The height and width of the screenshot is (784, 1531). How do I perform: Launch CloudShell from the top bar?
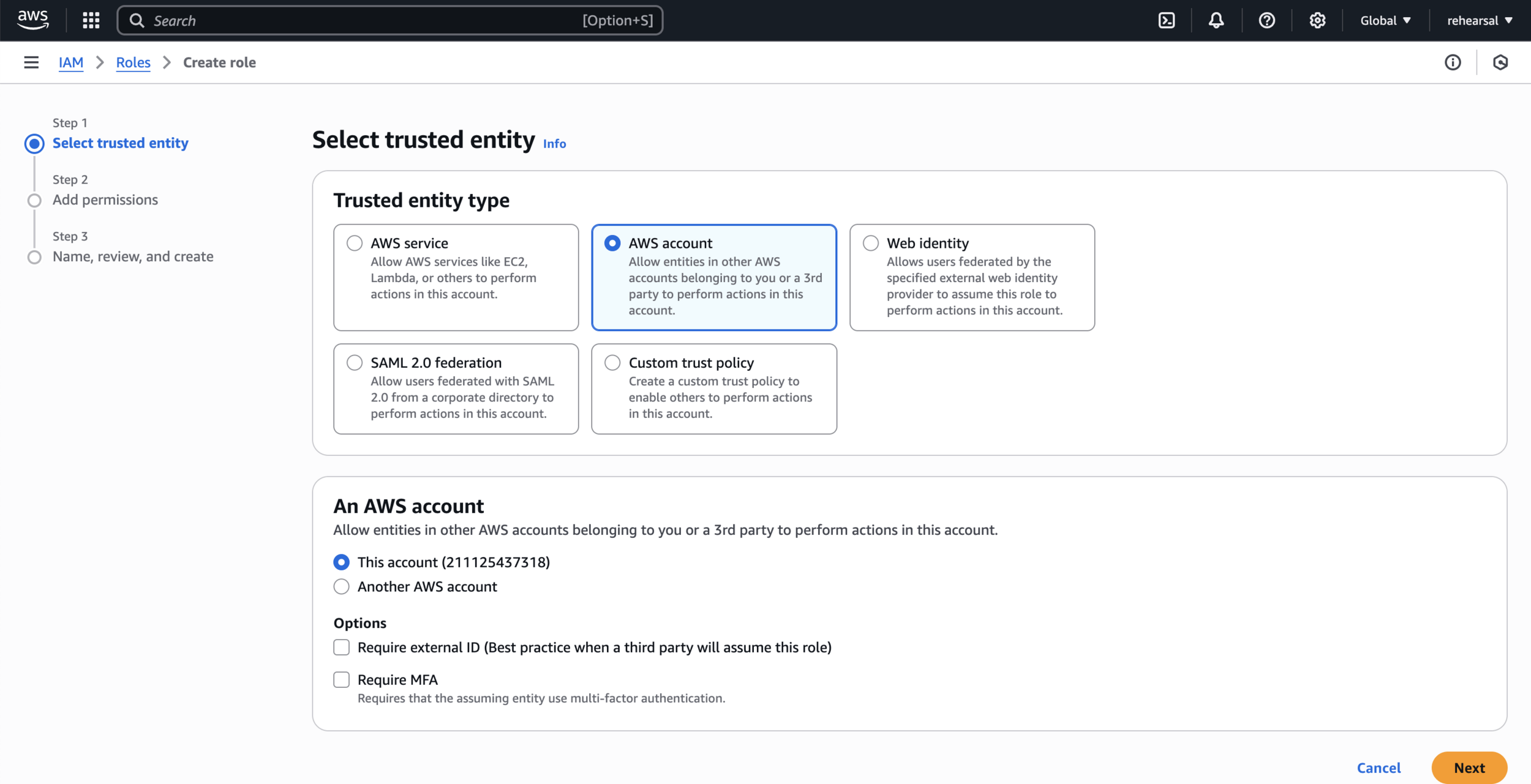(1167, 20)
